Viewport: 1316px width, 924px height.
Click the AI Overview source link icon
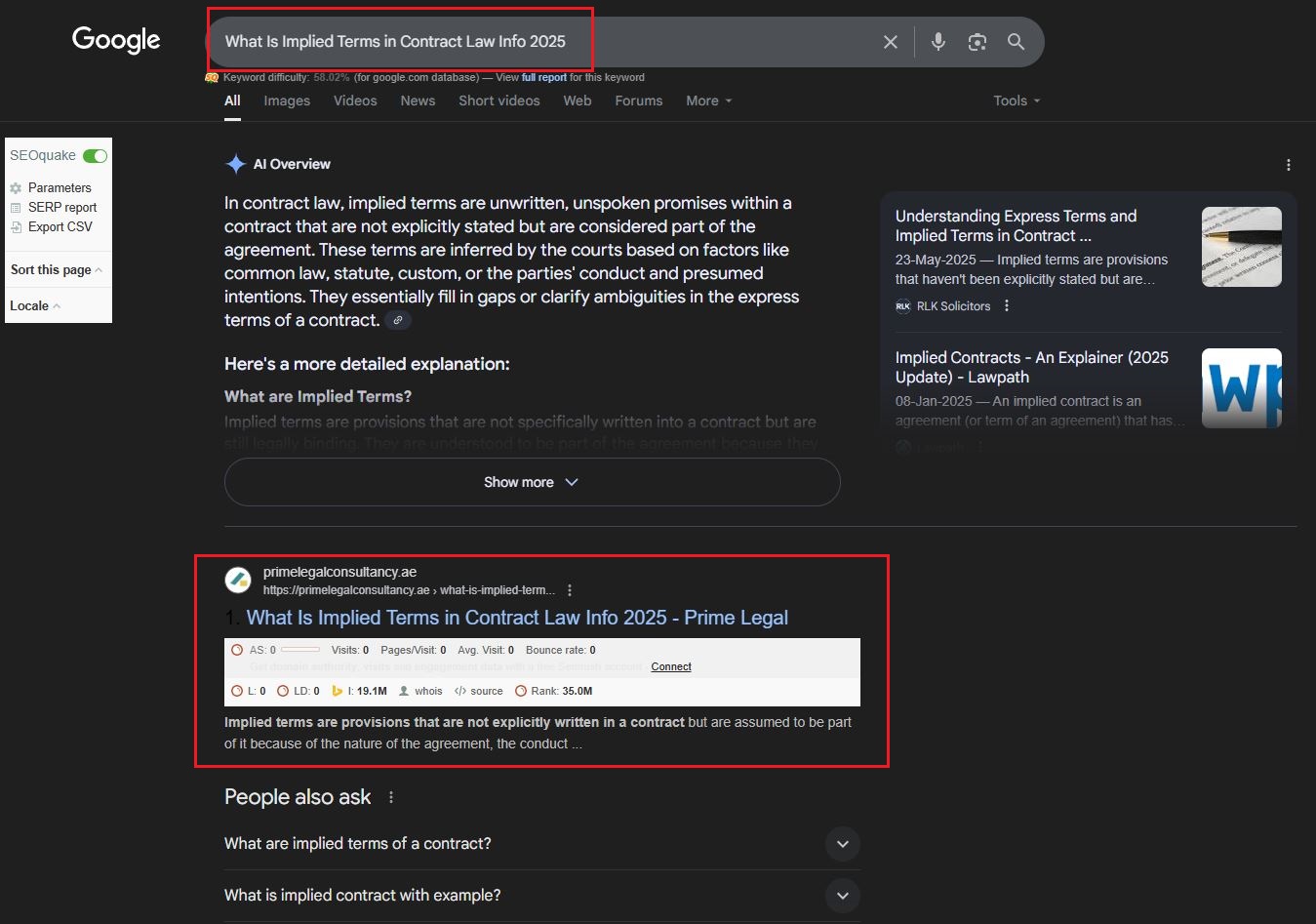click(x=397, y=320)
